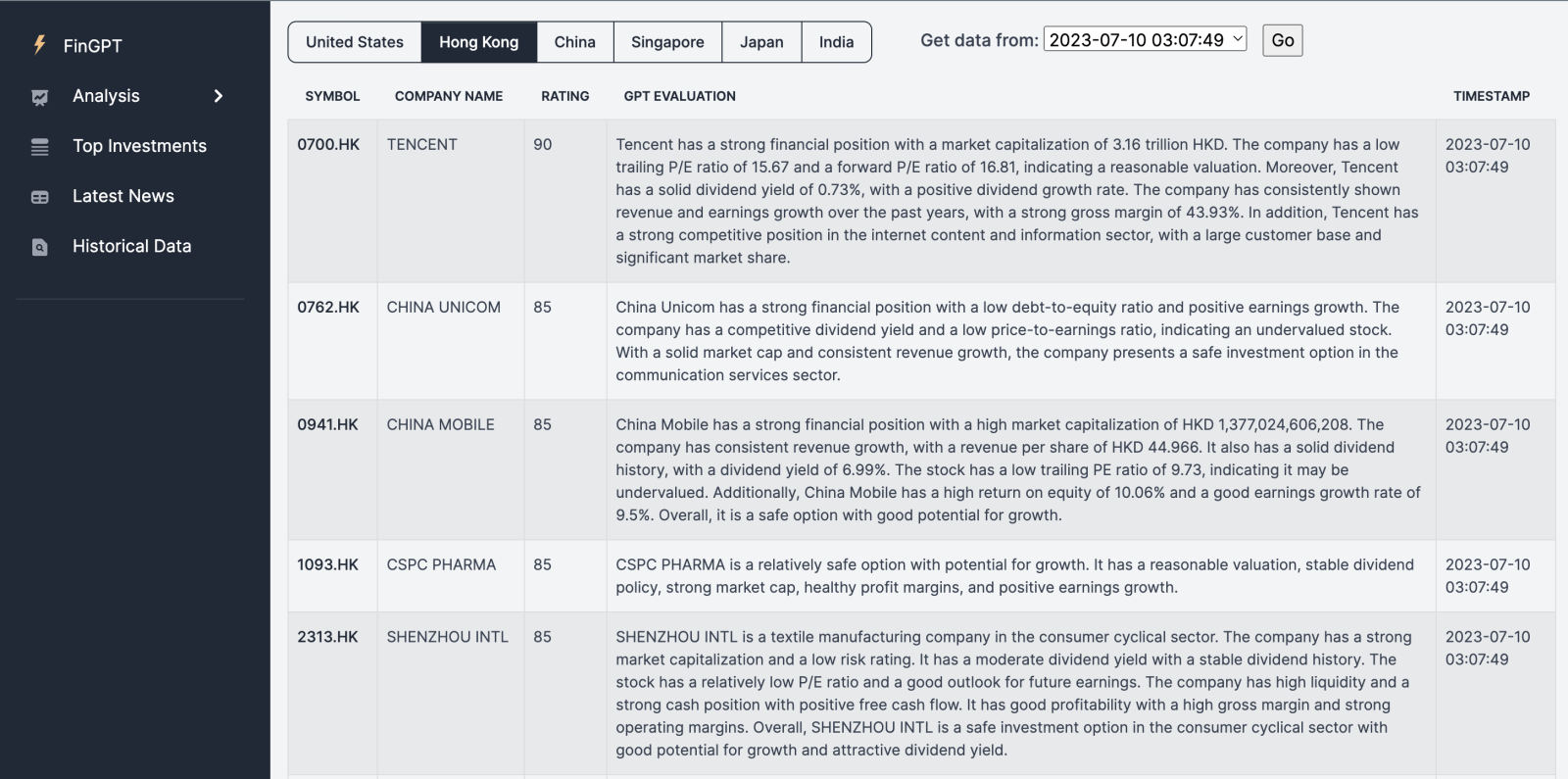Select symbol 0700.HK
The height and width of the screenshot is (779, 1568).
(328, 144)
